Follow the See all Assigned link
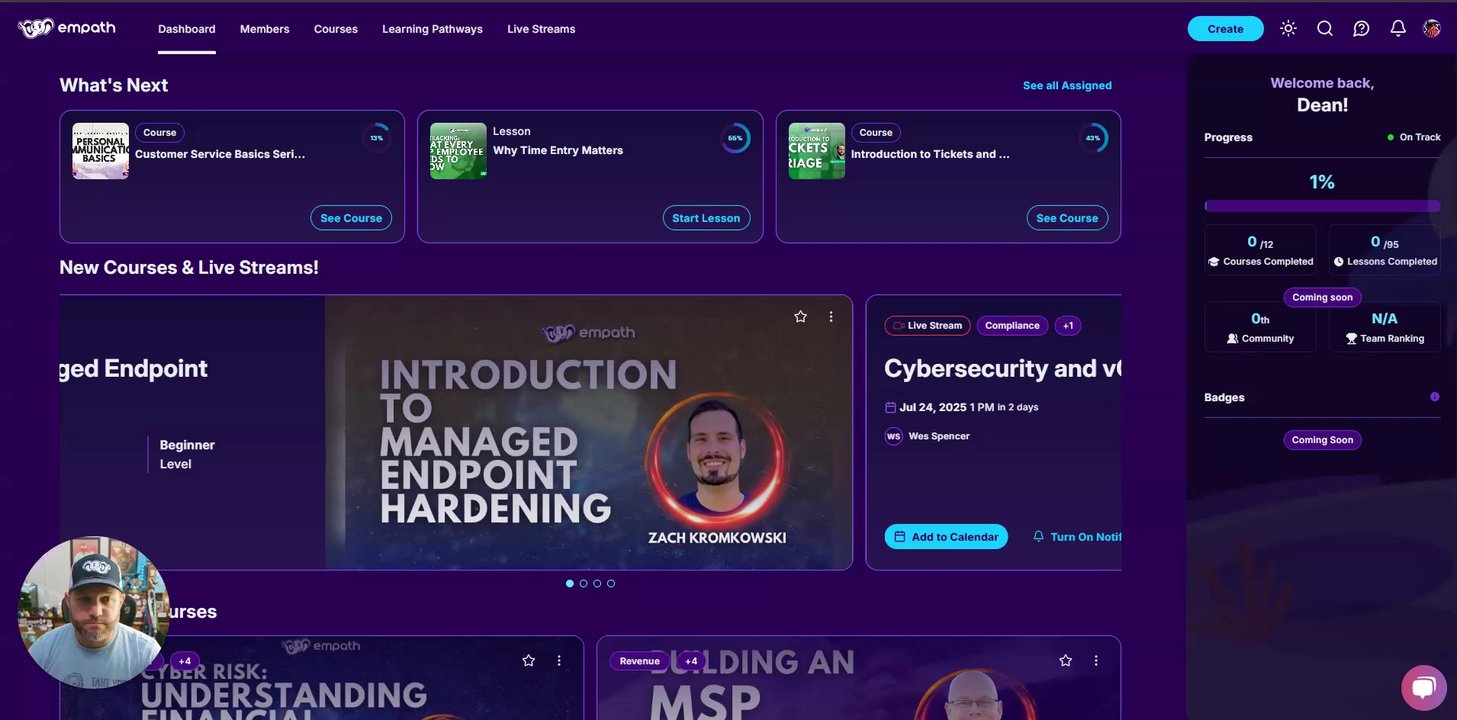 click(1067, 86)
